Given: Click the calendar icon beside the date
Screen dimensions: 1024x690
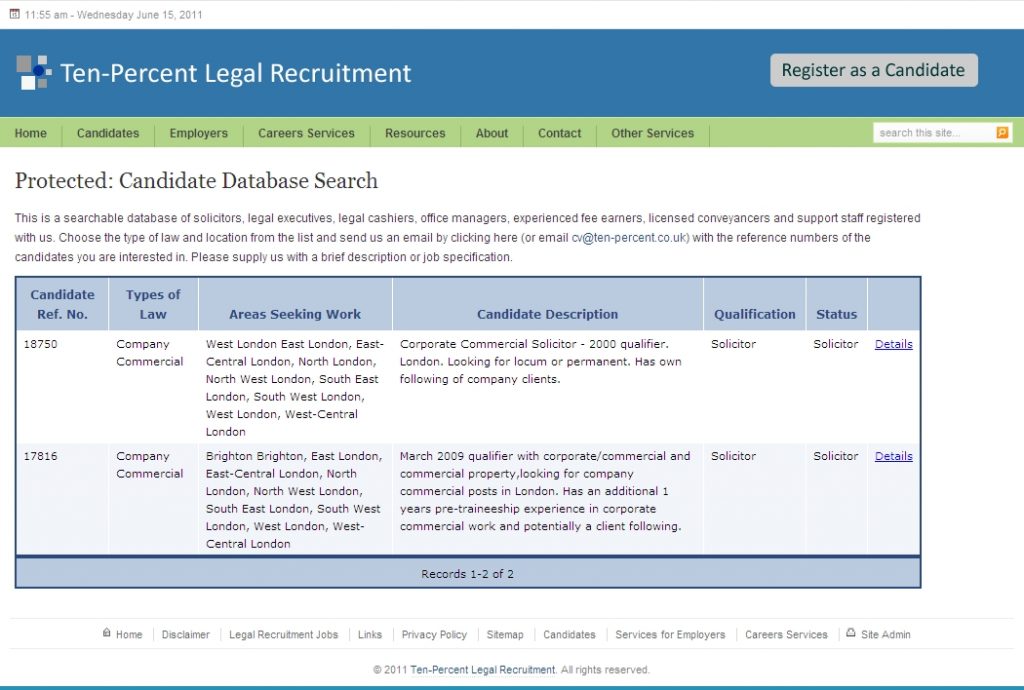Looking at the screenshot, I should tap(14, 14).
